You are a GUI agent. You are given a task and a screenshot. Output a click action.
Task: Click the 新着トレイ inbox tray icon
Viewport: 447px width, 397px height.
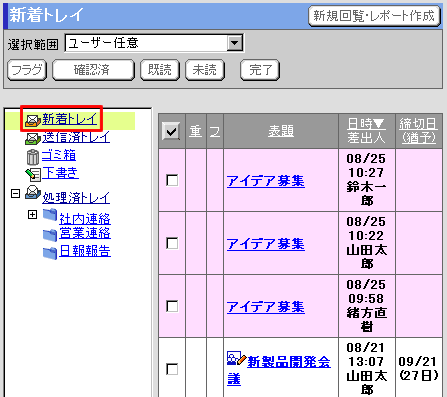(33, 120)
